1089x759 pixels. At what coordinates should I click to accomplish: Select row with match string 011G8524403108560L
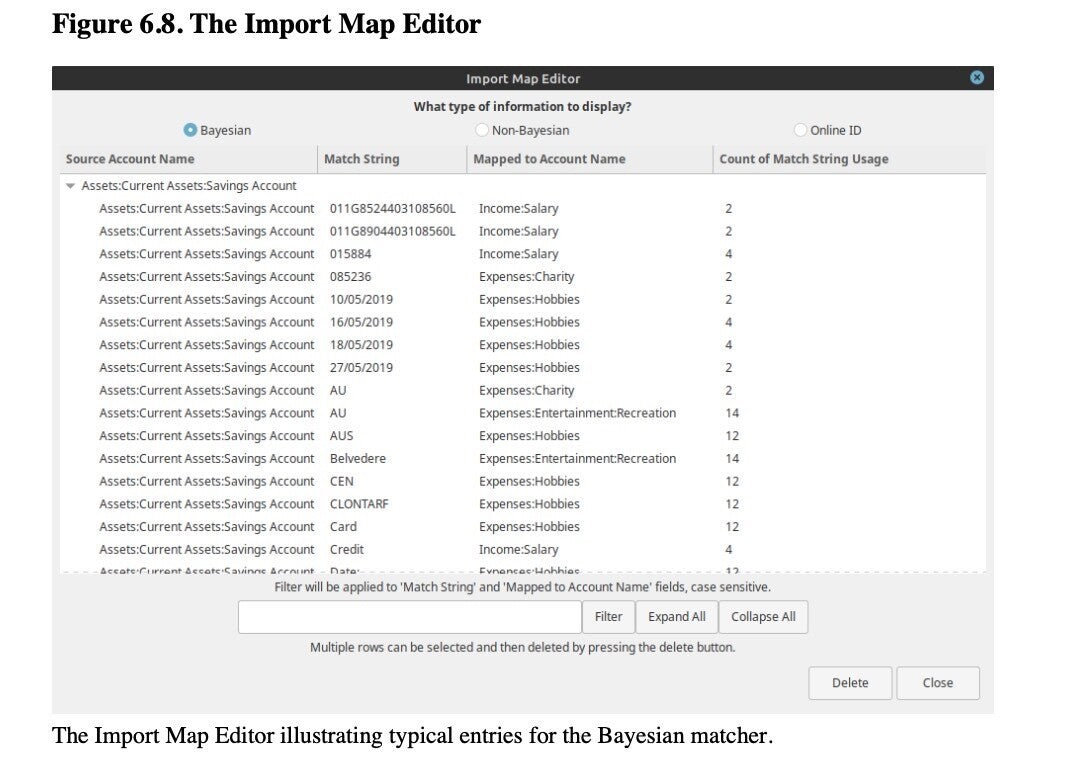(x=392, y=209)
